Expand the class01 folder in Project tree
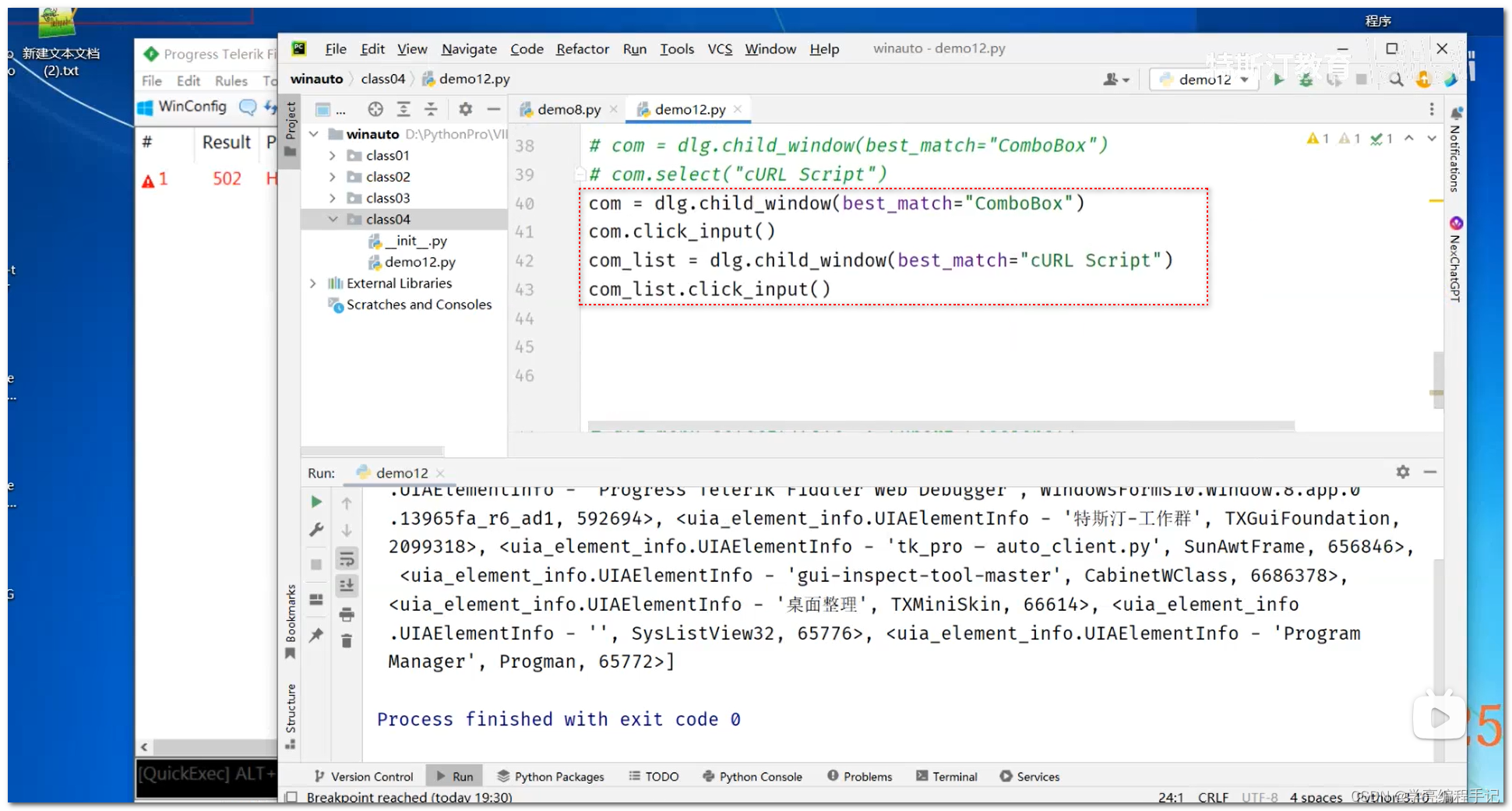The height and width of the screenshot is (811, 1512). point(333,155)
